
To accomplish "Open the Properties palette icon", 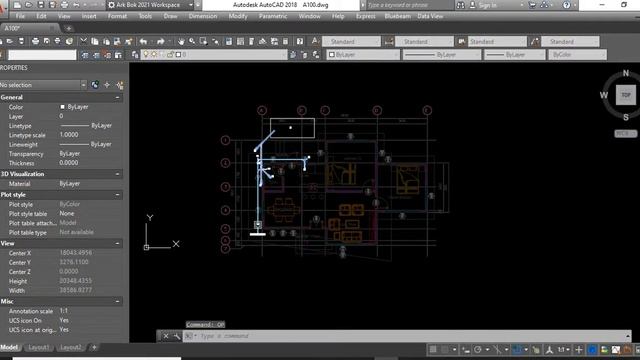I will 229,41.
